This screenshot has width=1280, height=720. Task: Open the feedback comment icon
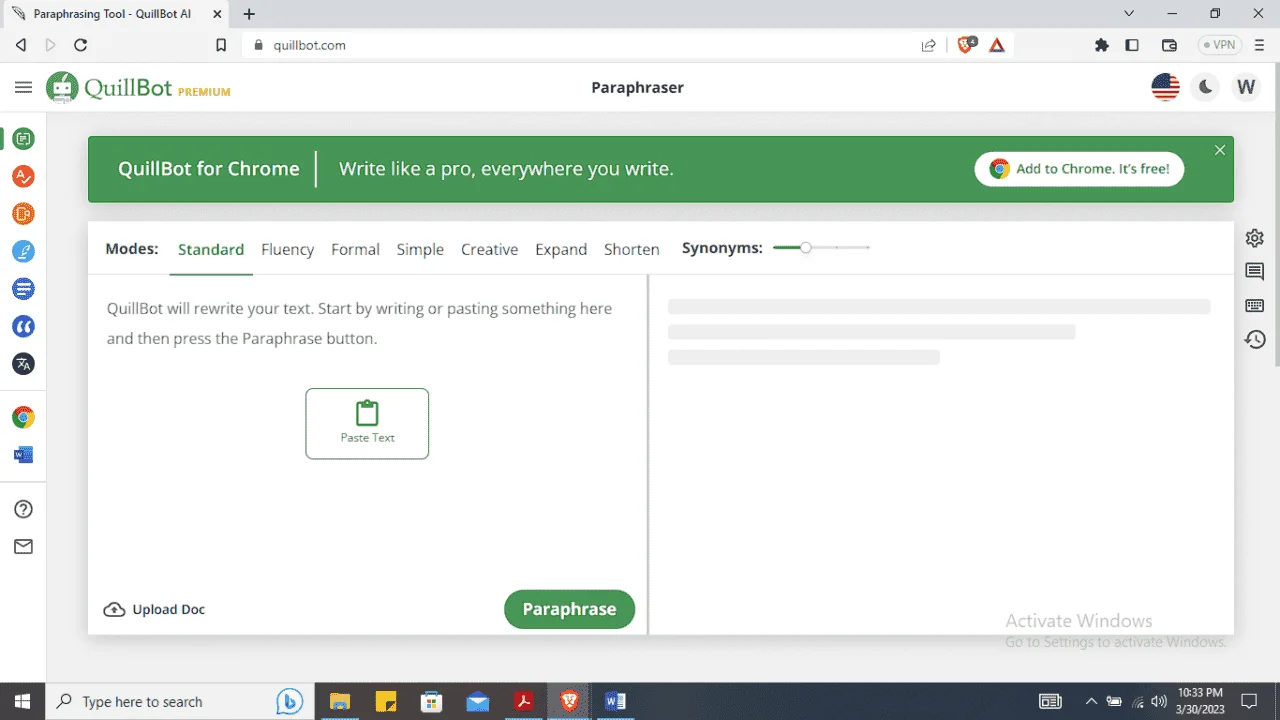coord(1255,272)
